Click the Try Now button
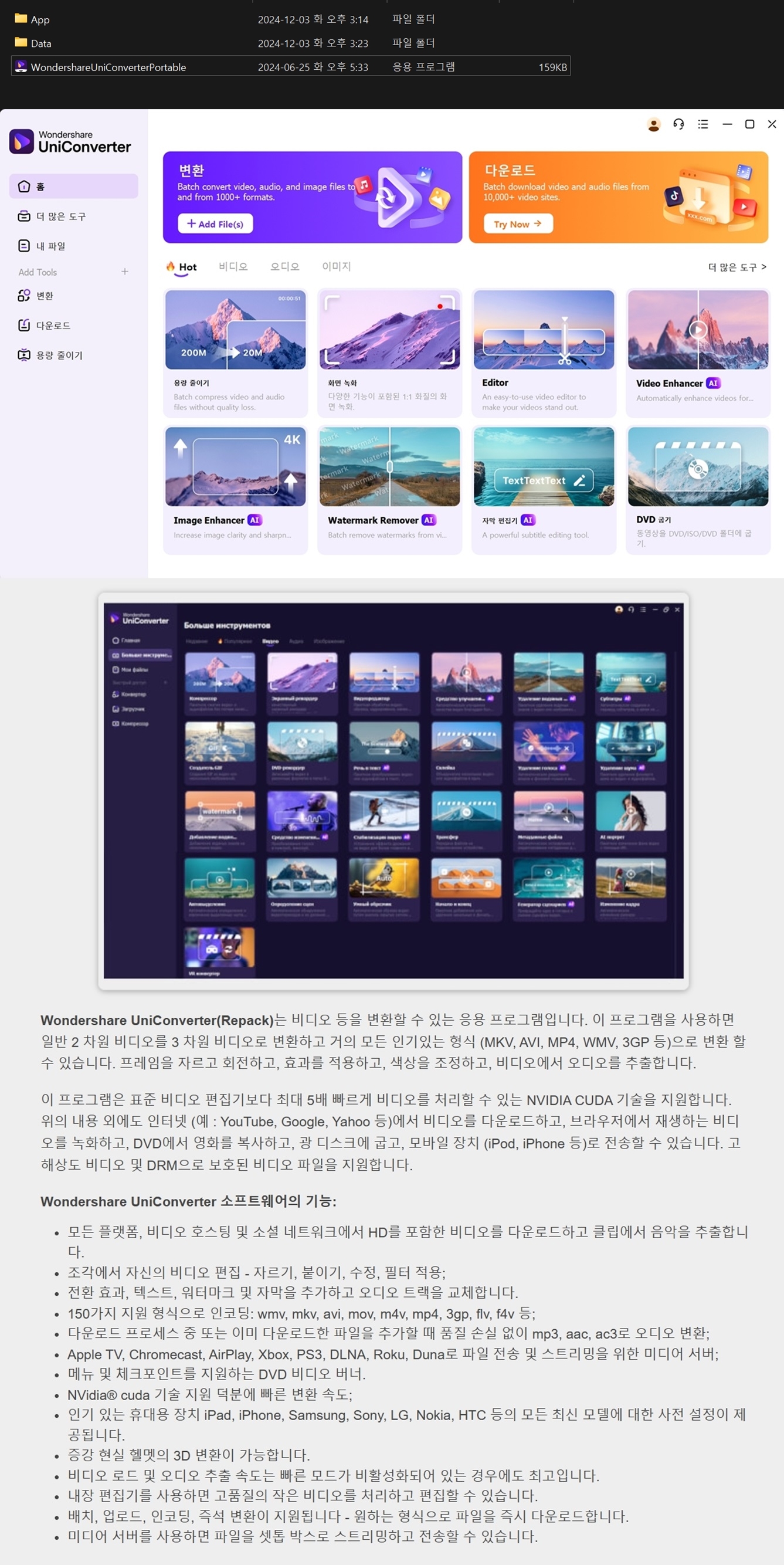The image size is (784, 1565). 518,223
